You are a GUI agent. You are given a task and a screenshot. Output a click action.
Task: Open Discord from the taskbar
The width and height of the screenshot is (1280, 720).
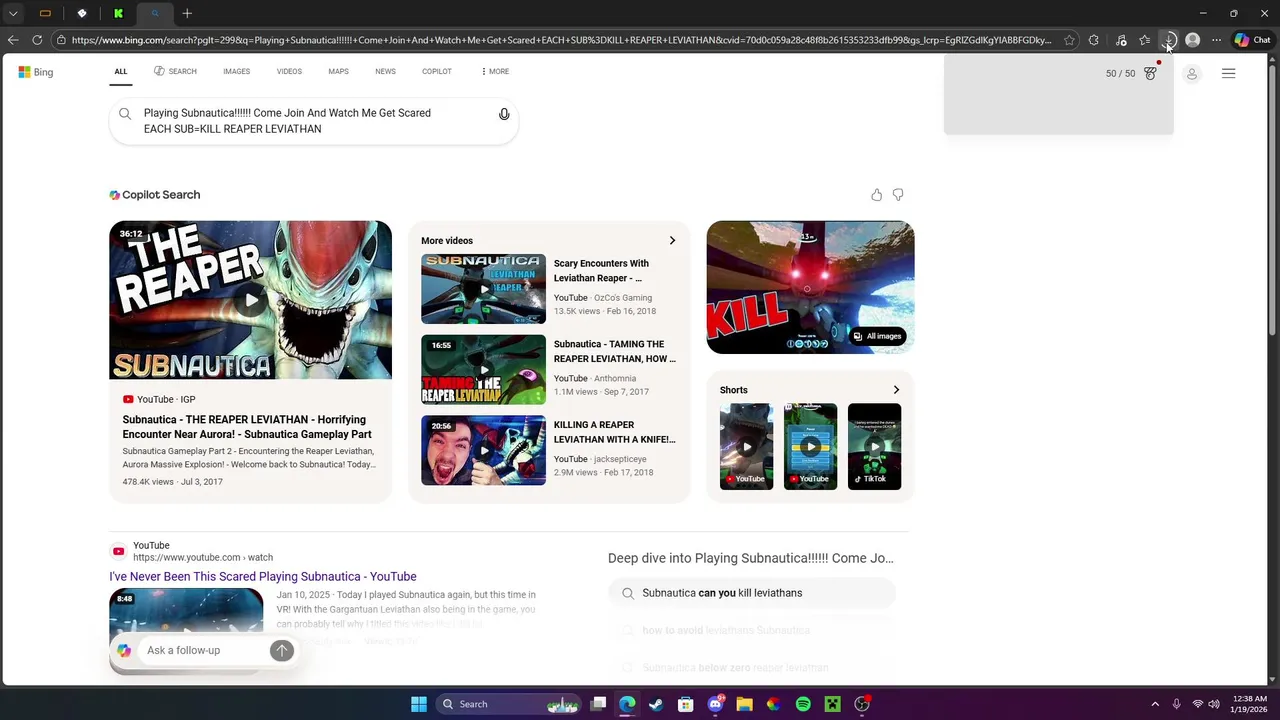click(715, 704)
